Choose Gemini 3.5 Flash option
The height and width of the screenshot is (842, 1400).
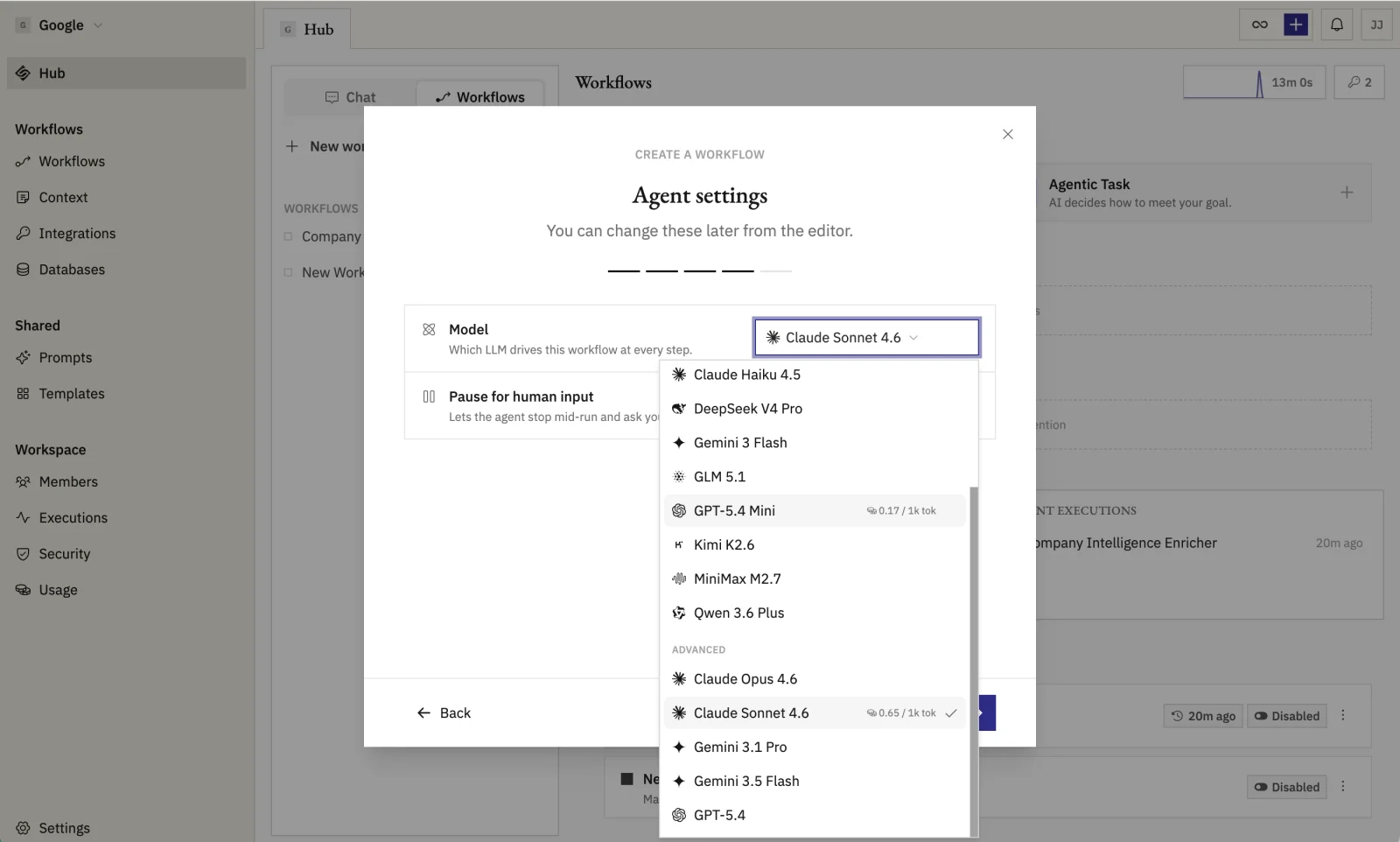click(x=815, y=782)
